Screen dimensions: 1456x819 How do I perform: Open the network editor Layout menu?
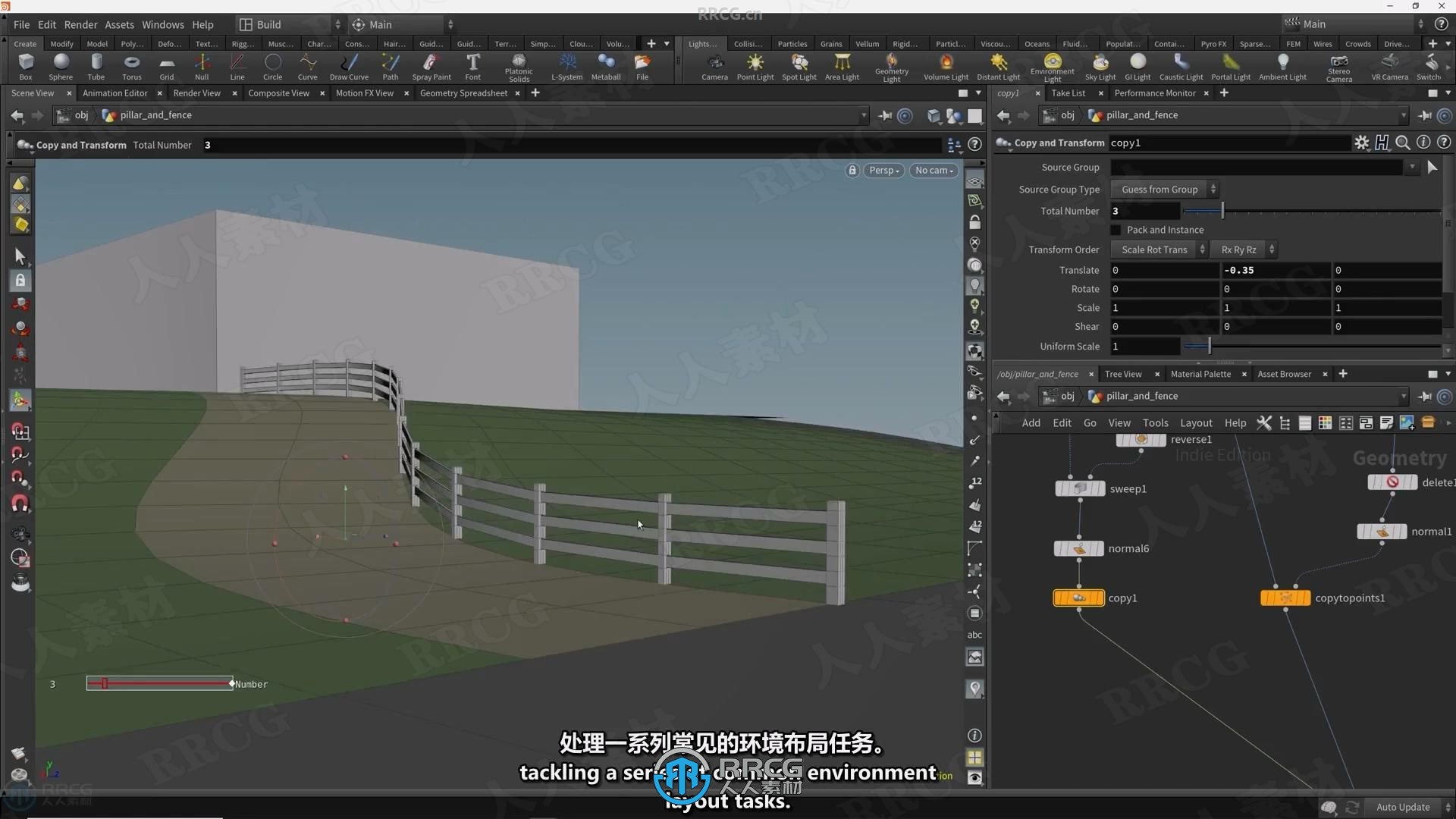click(x=1196, y=423)
